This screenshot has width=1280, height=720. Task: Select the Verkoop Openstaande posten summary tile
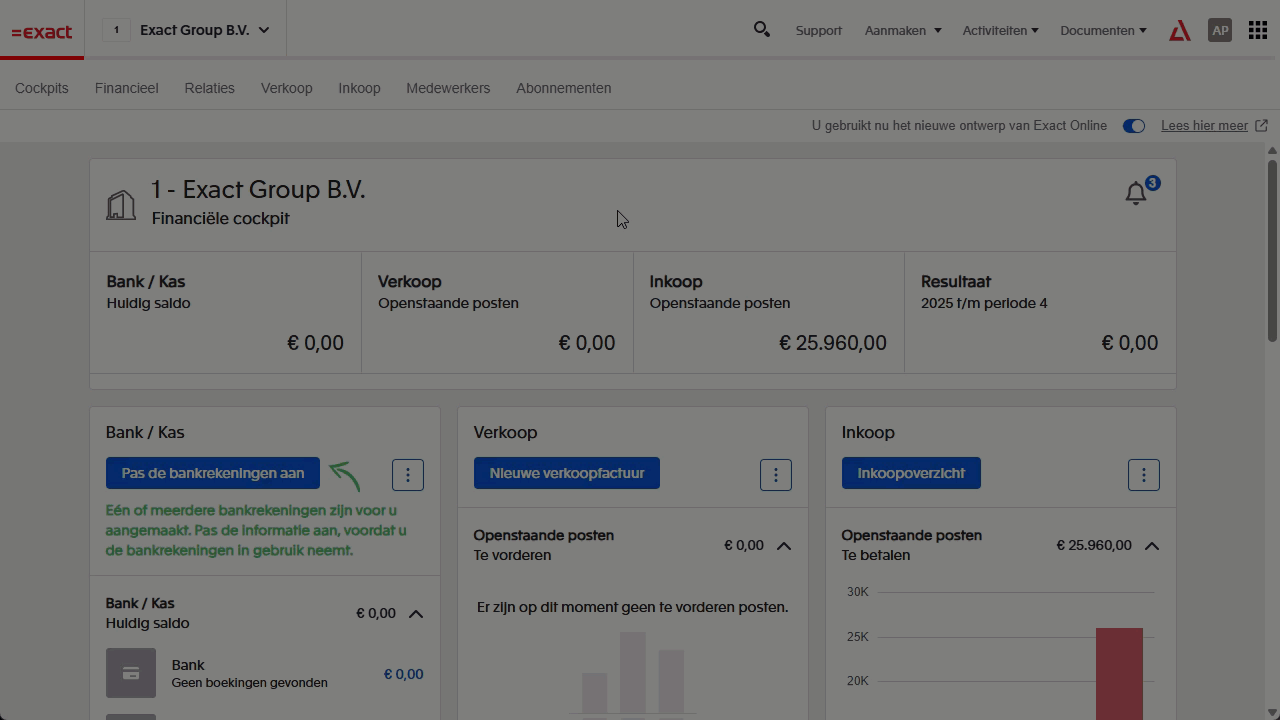point(497,312)
